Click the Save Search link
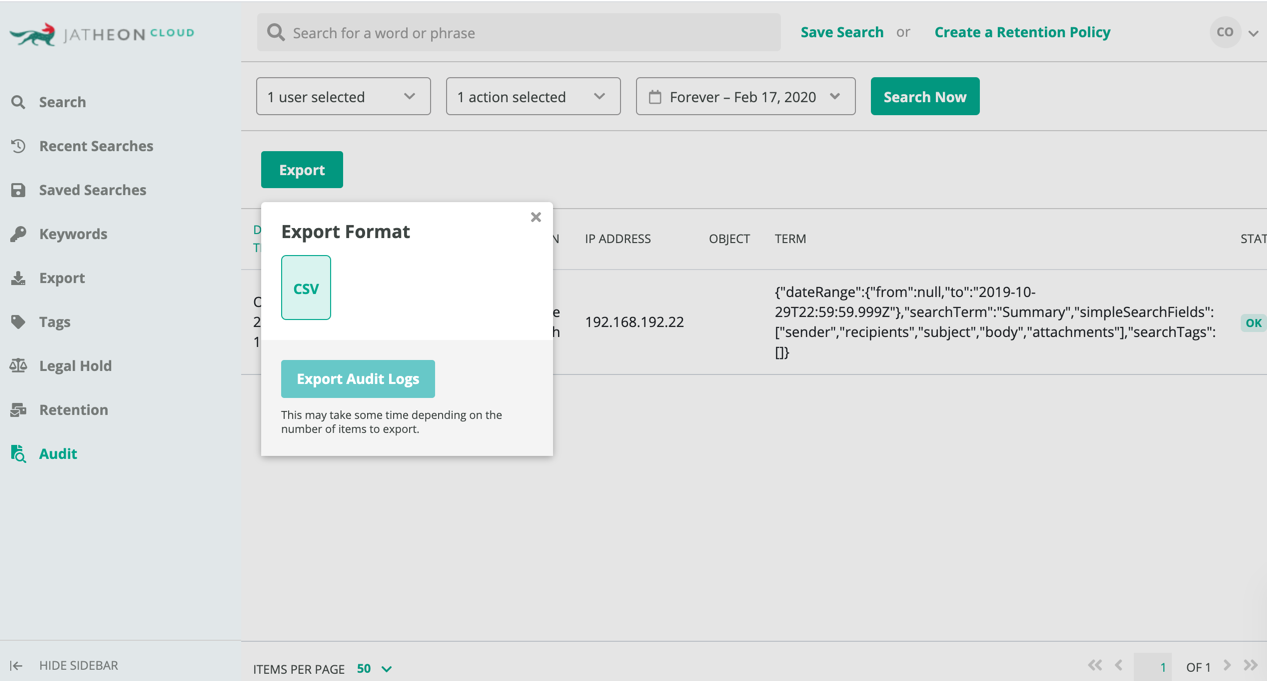 pos(842,32)
